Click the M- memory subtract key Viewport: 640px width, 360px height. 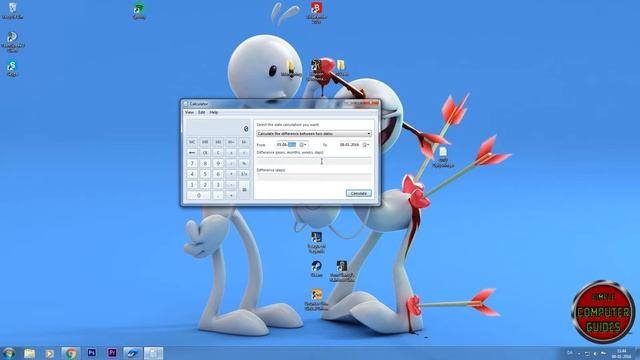click(244, 142)
